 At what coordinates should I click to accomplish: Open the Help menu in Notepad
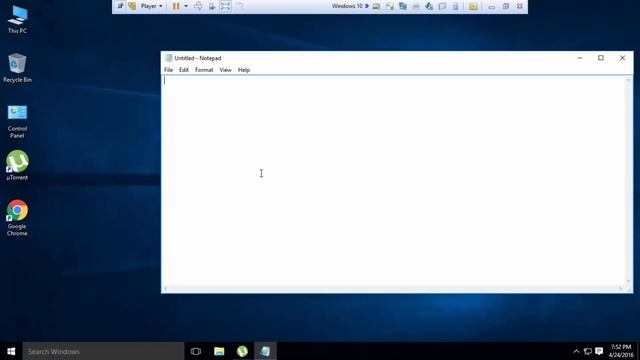click(244, 70)
